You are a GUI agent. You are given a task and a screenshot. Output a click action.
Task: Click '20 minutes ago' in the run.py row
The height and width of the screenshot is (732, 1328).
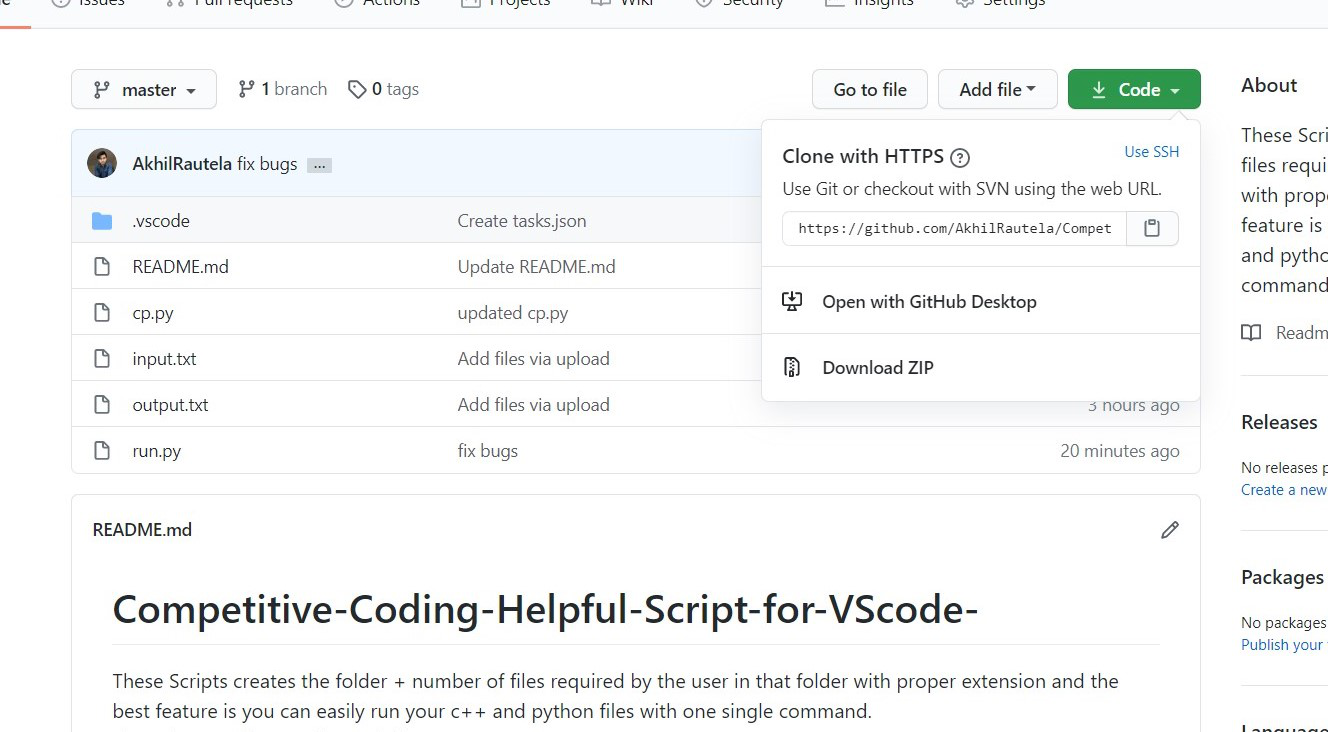(x=1120, y=451)
